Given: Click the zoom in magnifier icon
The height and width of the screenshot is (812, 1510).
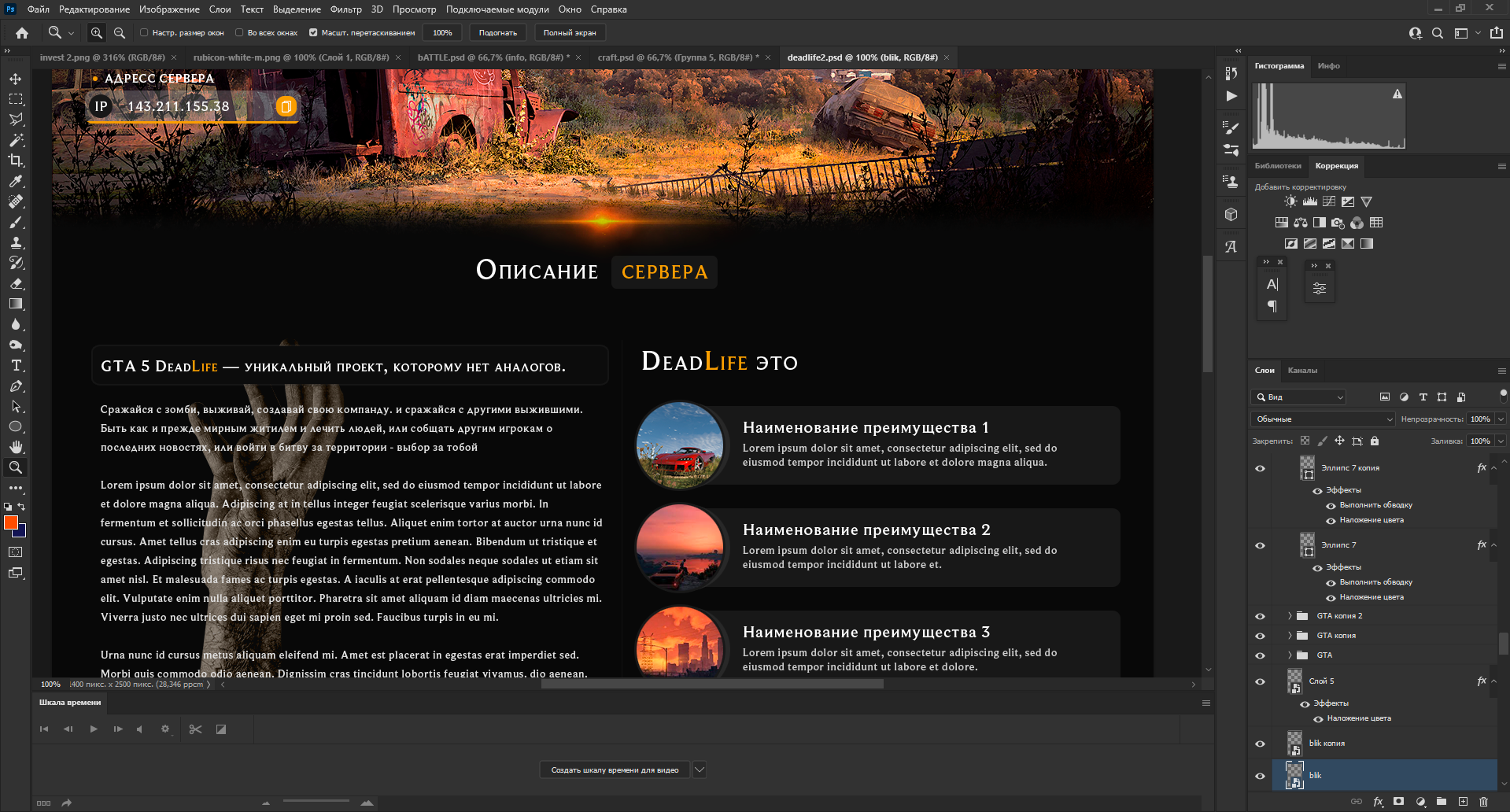Looking at the screenshot, I should [97, 33].
